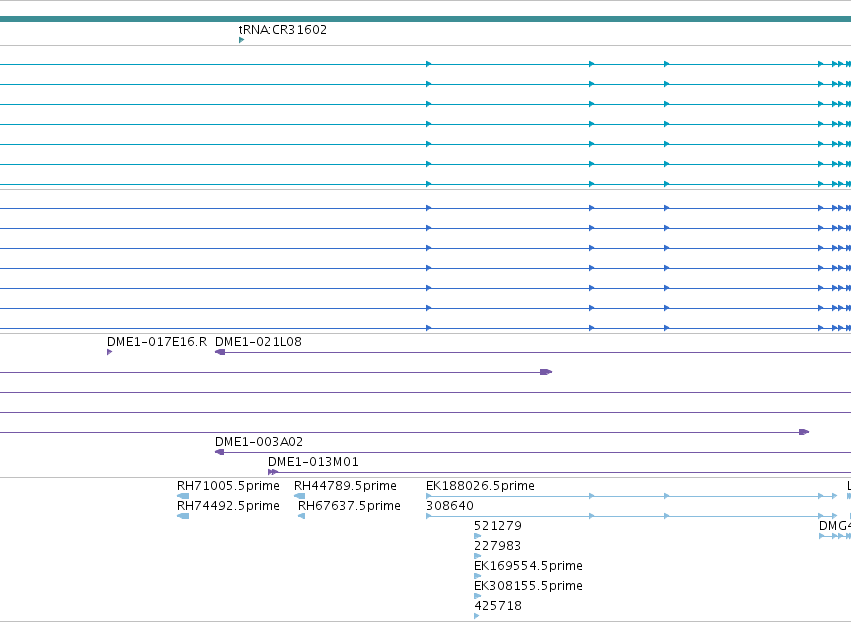
Task: Click the DME1-021L08 feature label
Action: [258, 342]
